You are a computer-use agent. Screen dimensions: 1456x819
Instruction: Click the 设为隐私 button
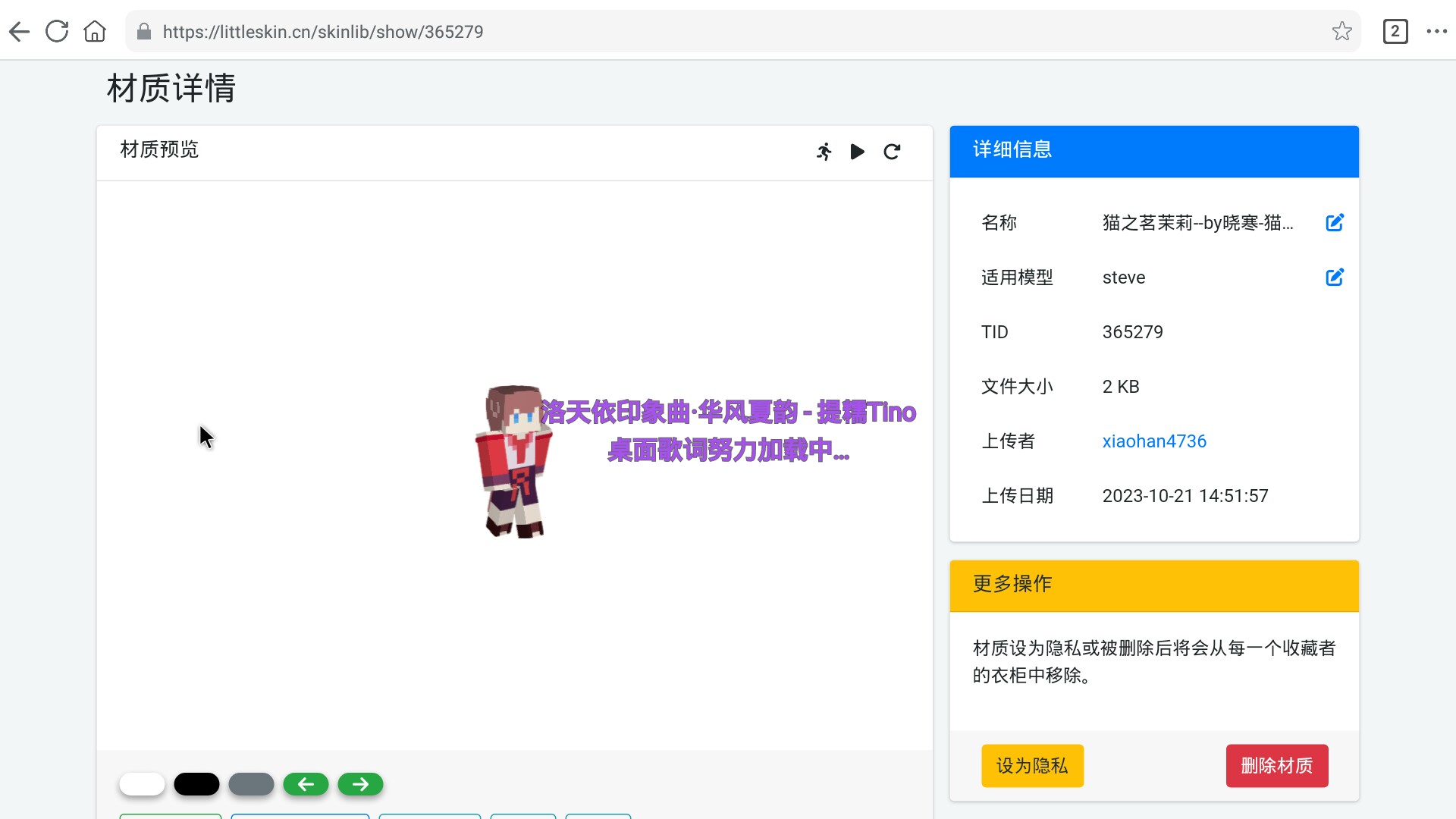[x=1032, y=766]
